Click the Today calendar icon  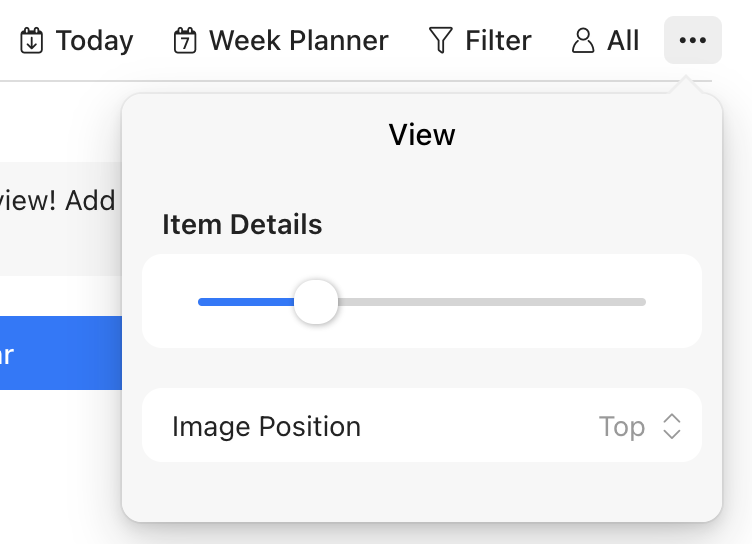click(x=32, y=41)
